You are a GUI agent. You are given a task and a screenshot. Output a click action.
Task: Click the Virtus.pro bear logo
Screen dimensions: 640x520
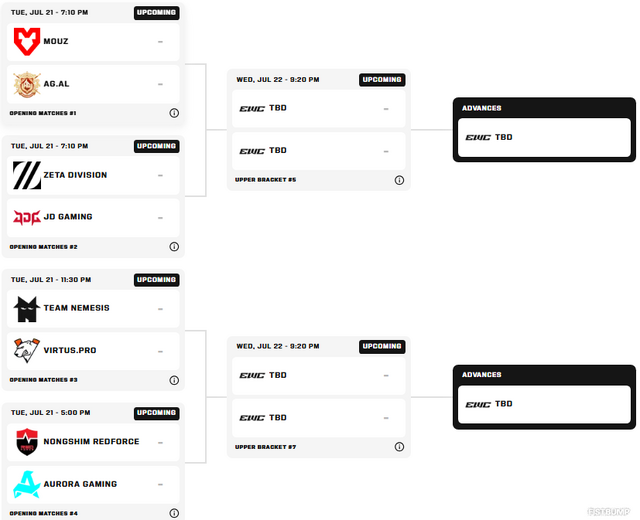(x=27, y=350)
